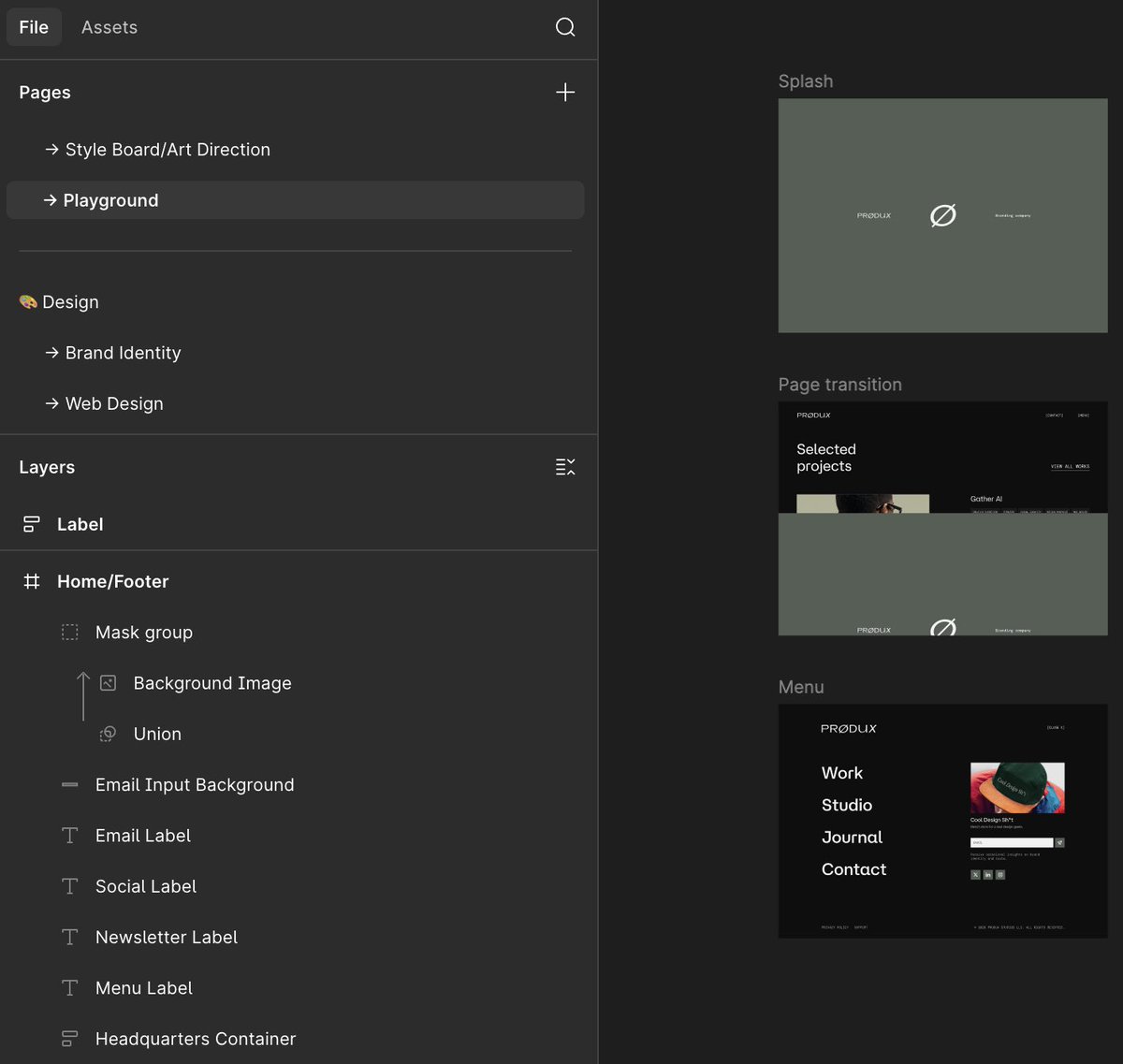Select the Label layer
Image resolution: width=1123 pixels, height=1064 pixels.
pos(80,524)
